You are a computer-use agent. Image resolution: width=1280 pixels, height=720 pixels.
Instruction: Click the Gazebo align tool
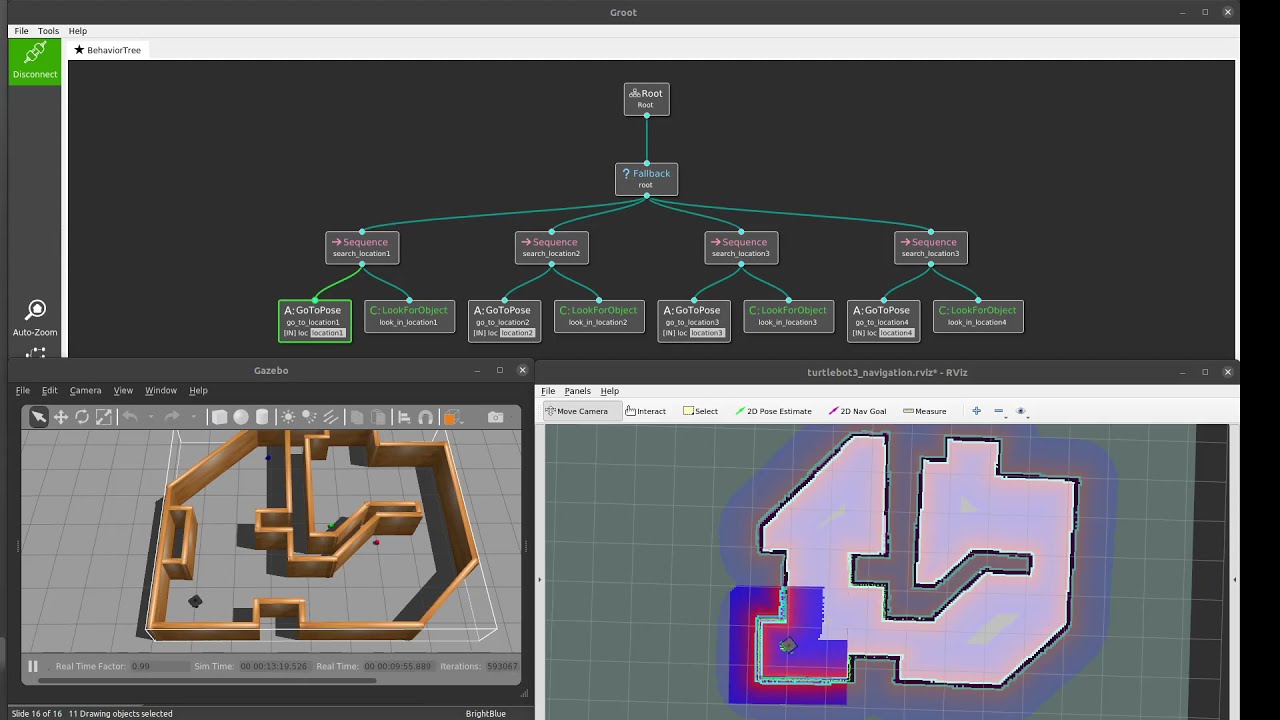404,417
